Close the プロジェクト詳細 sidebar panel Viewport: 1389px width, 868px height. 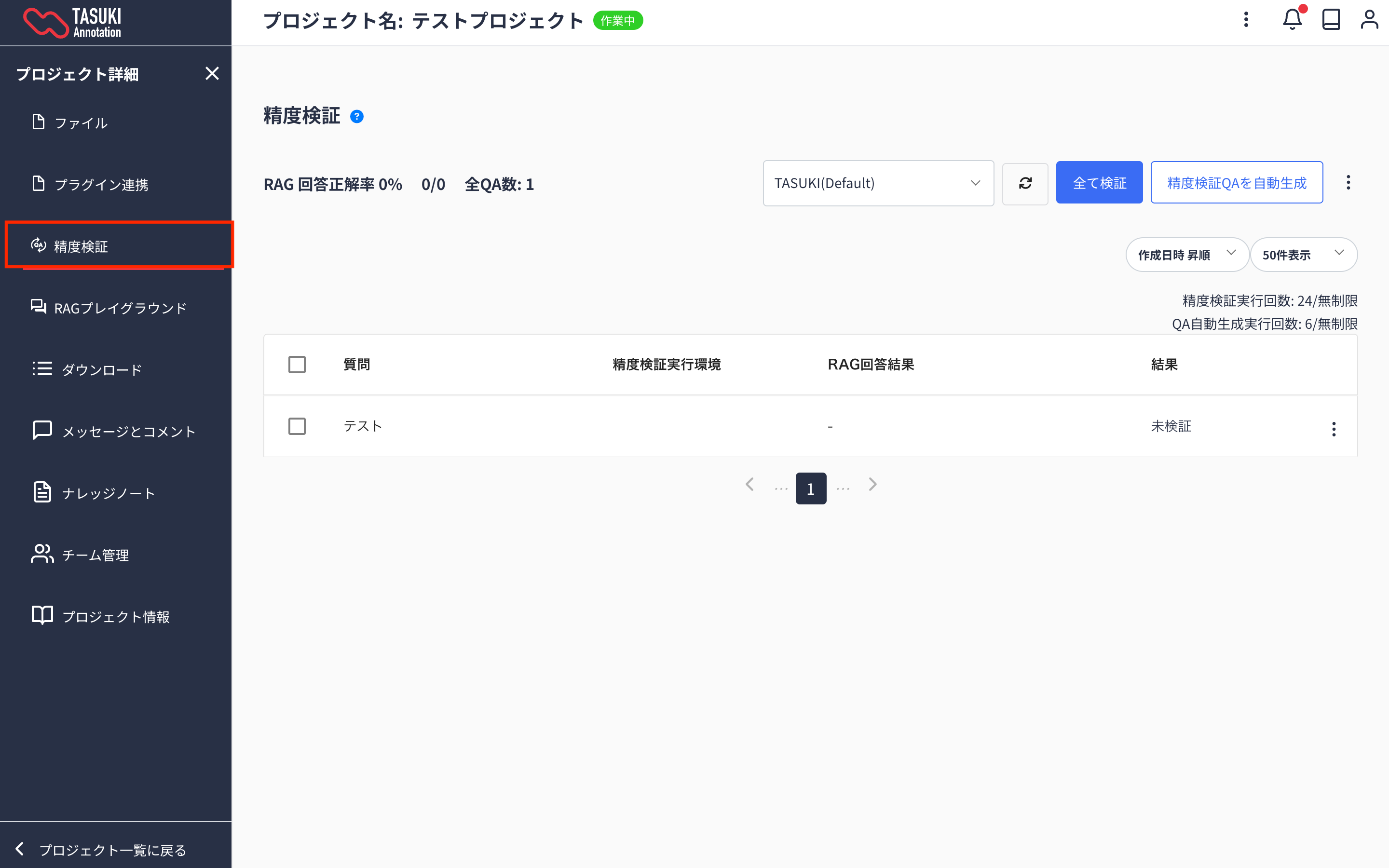212,73
